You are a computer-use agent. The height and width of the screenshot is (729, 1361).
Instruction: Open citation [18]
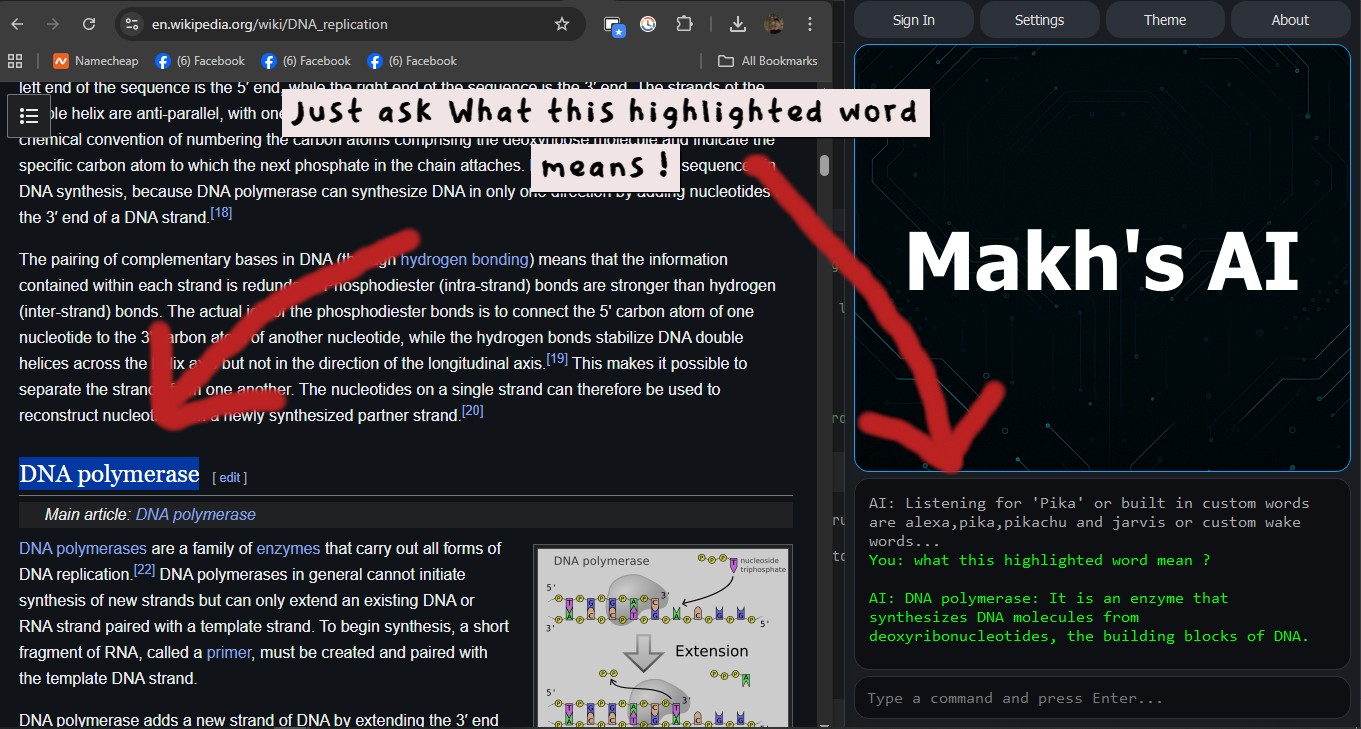click(x=221, y=213)
